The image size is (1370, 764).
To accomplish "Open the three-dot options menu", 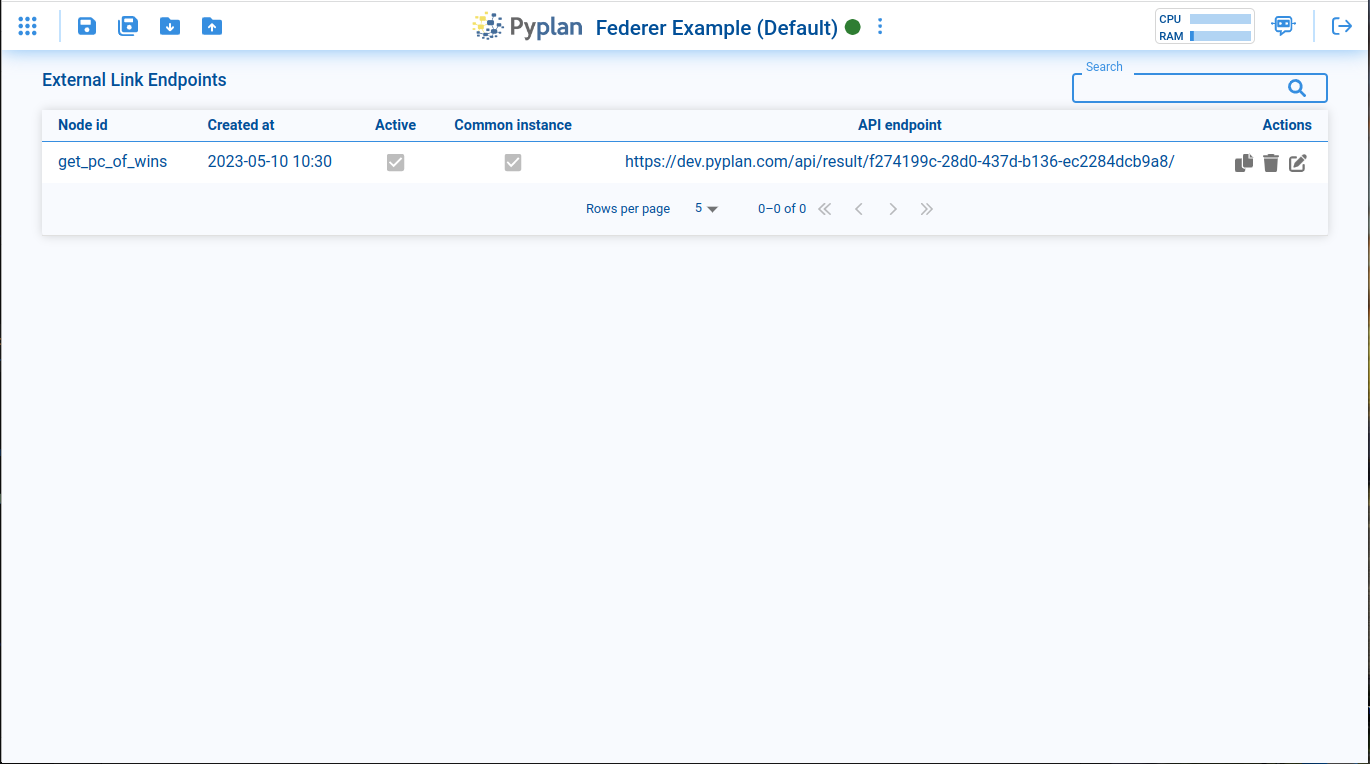I will pos(879,26).
